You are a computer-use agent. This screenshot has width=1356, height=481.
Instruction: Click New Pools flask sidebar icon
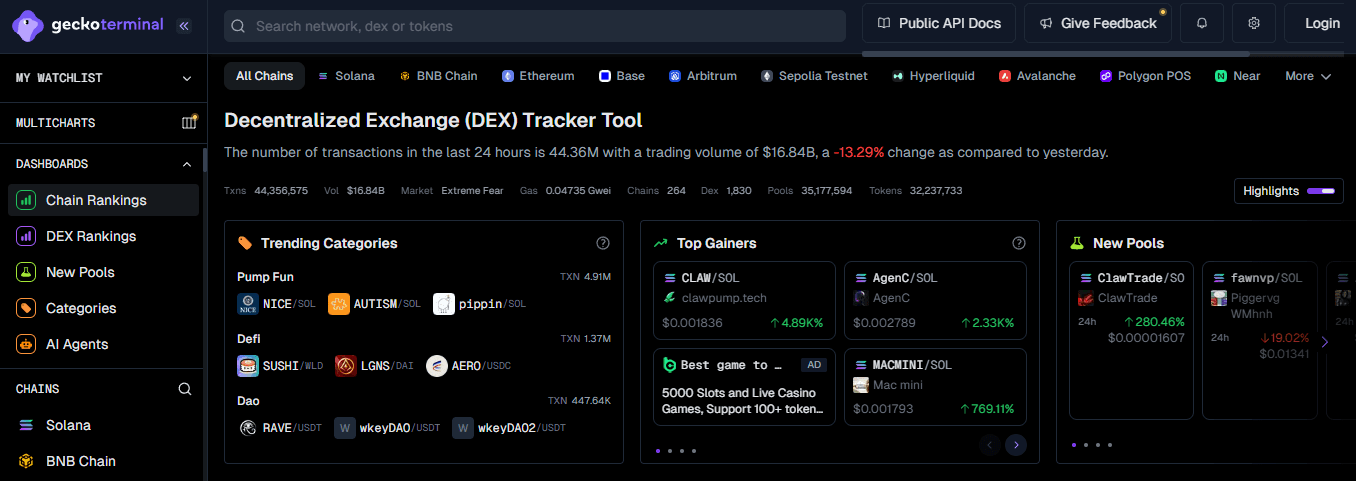[x=26, y=272]
